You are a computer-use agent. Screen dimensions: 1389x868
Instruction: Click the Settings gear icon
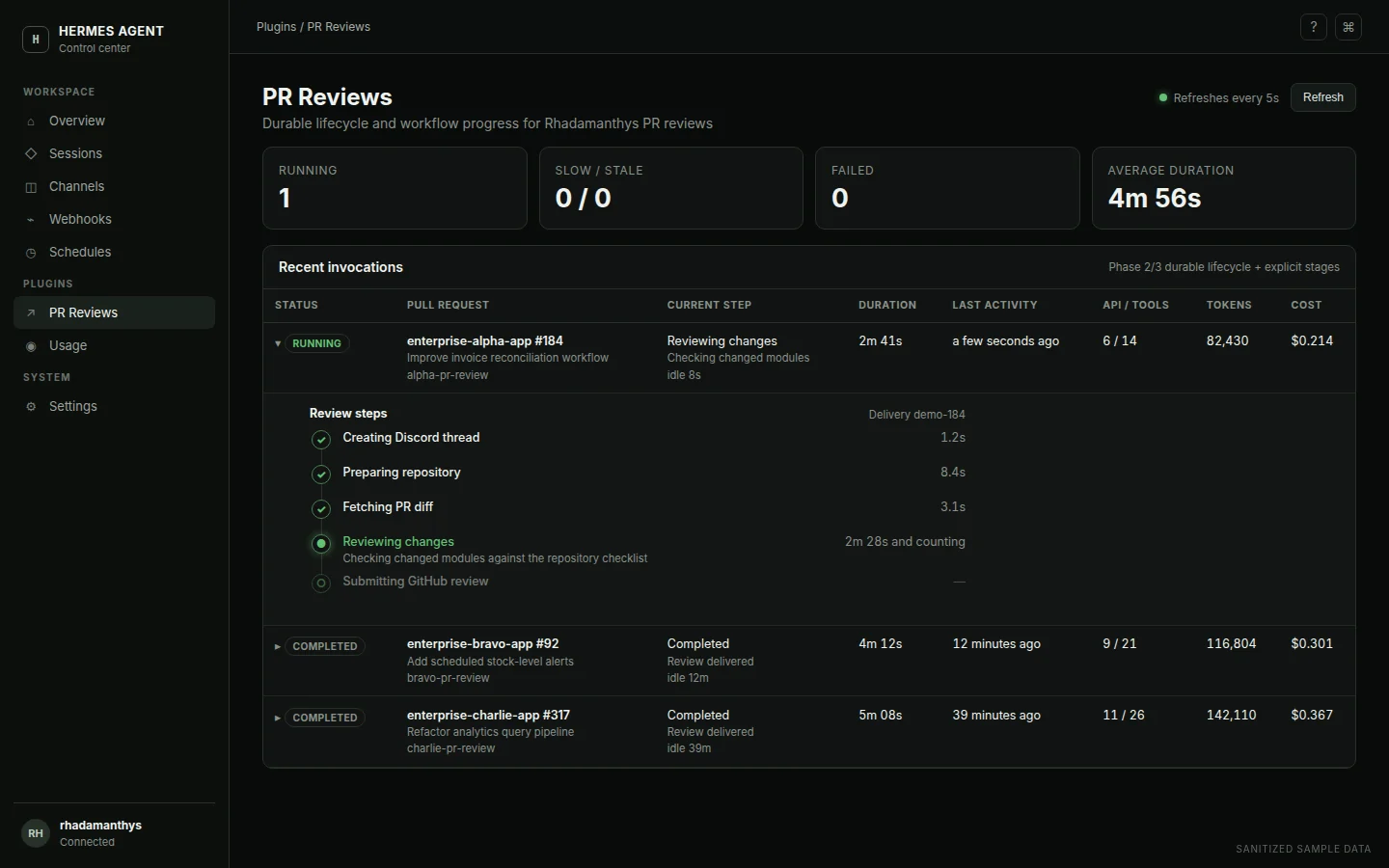[x=31, y=407]
